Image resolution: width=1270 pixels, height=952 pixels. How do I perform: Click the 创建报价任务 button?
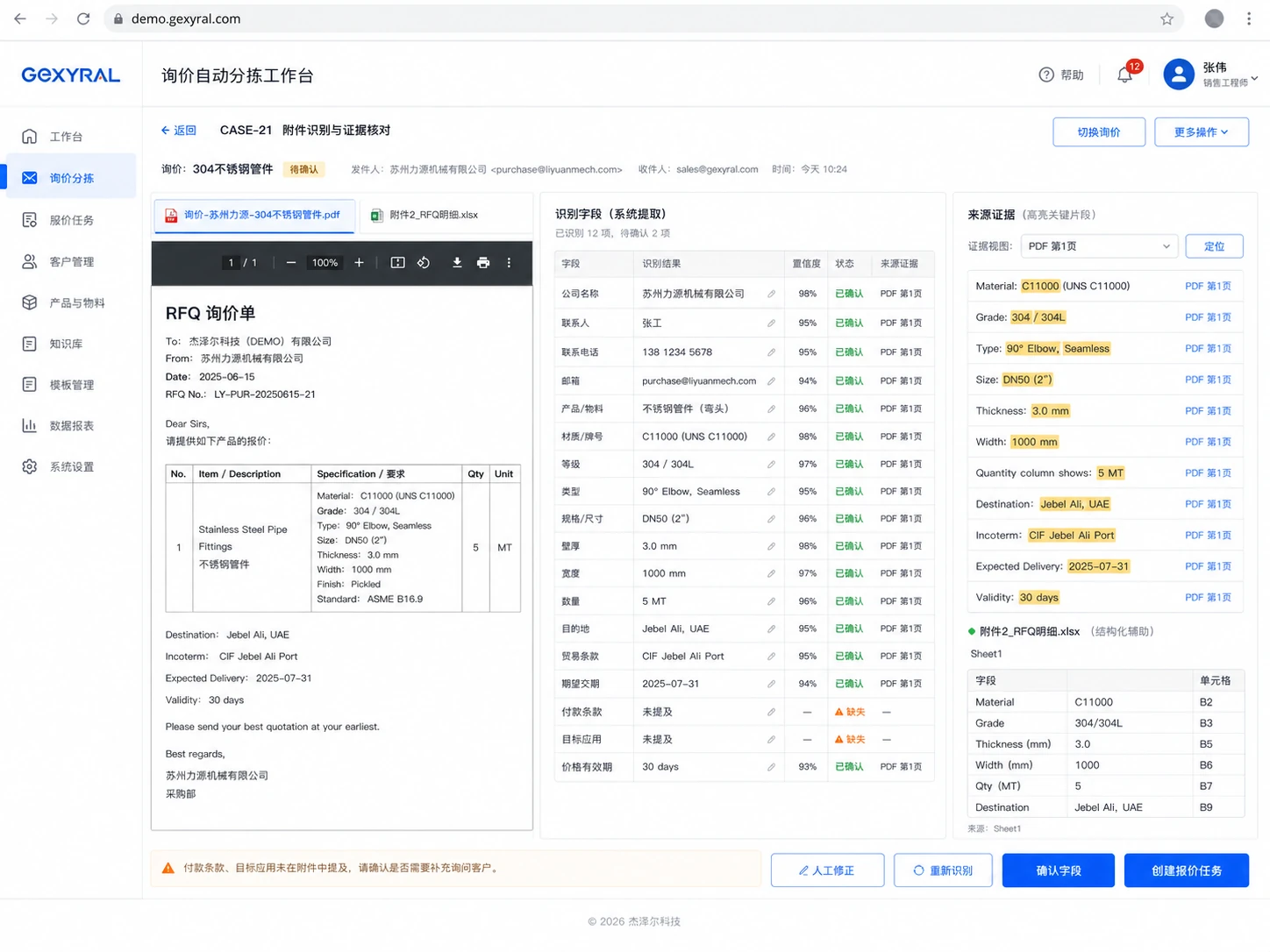coord(1187,870)
